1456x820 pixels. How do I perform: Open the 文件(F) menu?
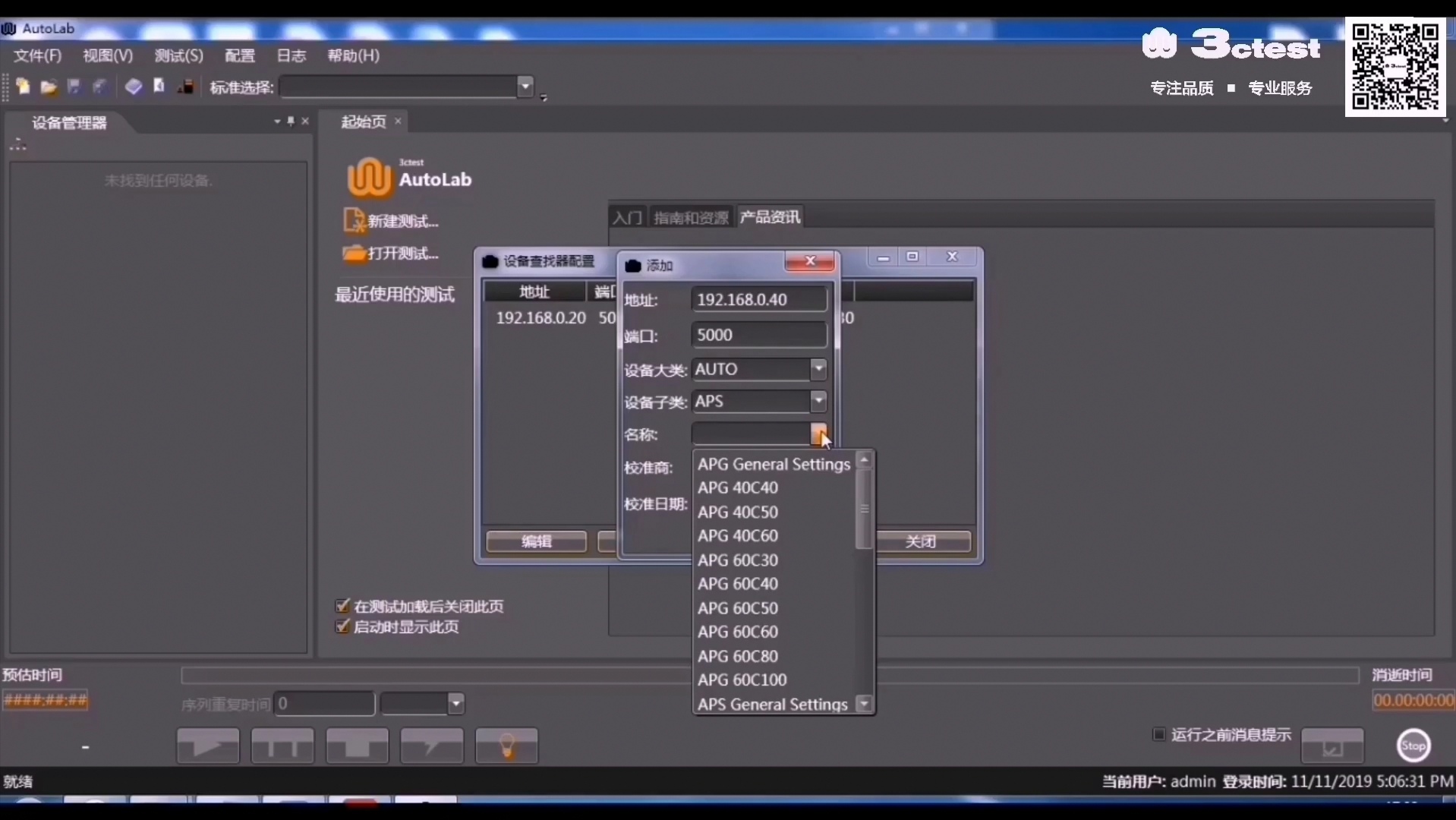click(x=38, y=55)
